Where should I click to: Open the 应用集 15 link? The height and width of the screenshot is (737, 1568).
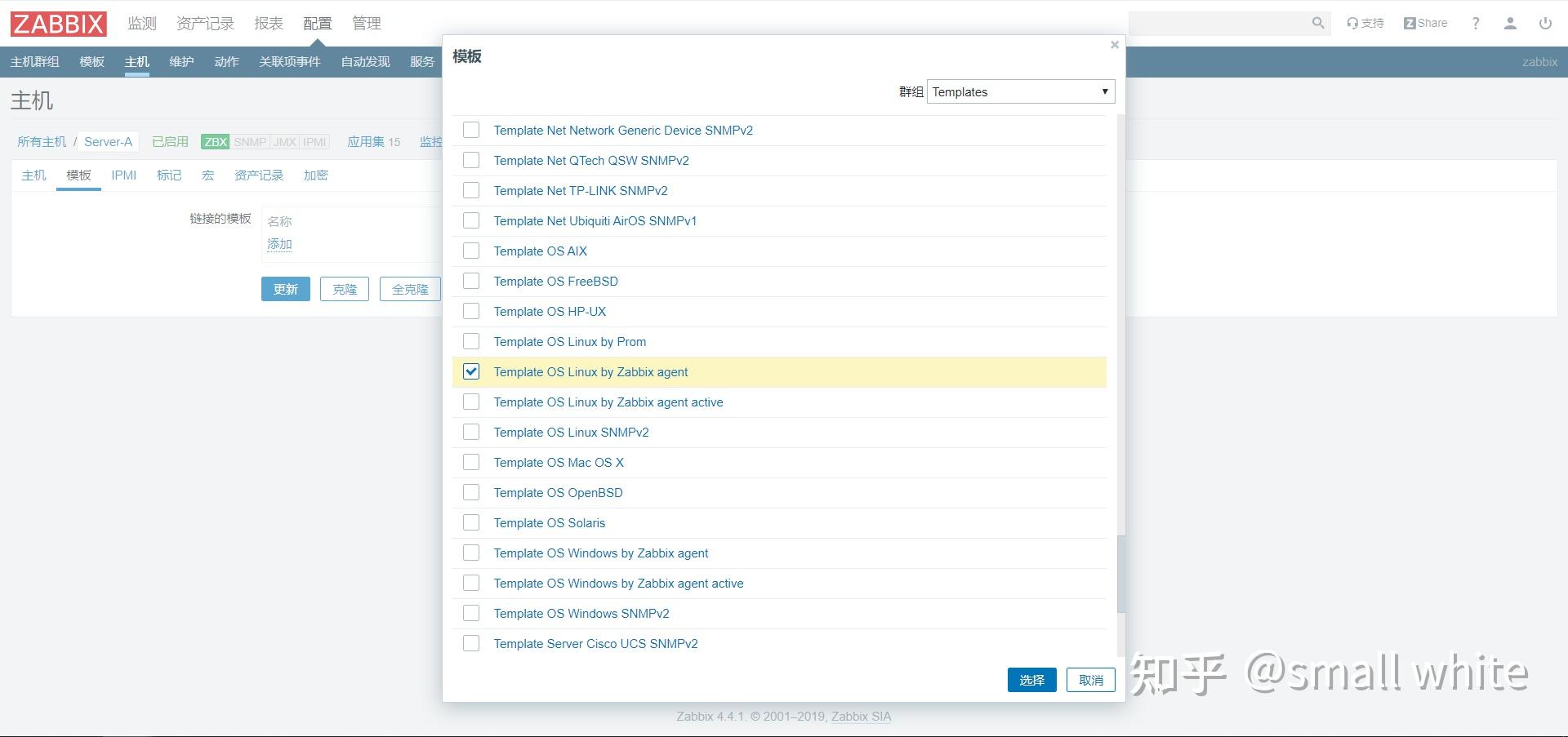coord(374,142)
